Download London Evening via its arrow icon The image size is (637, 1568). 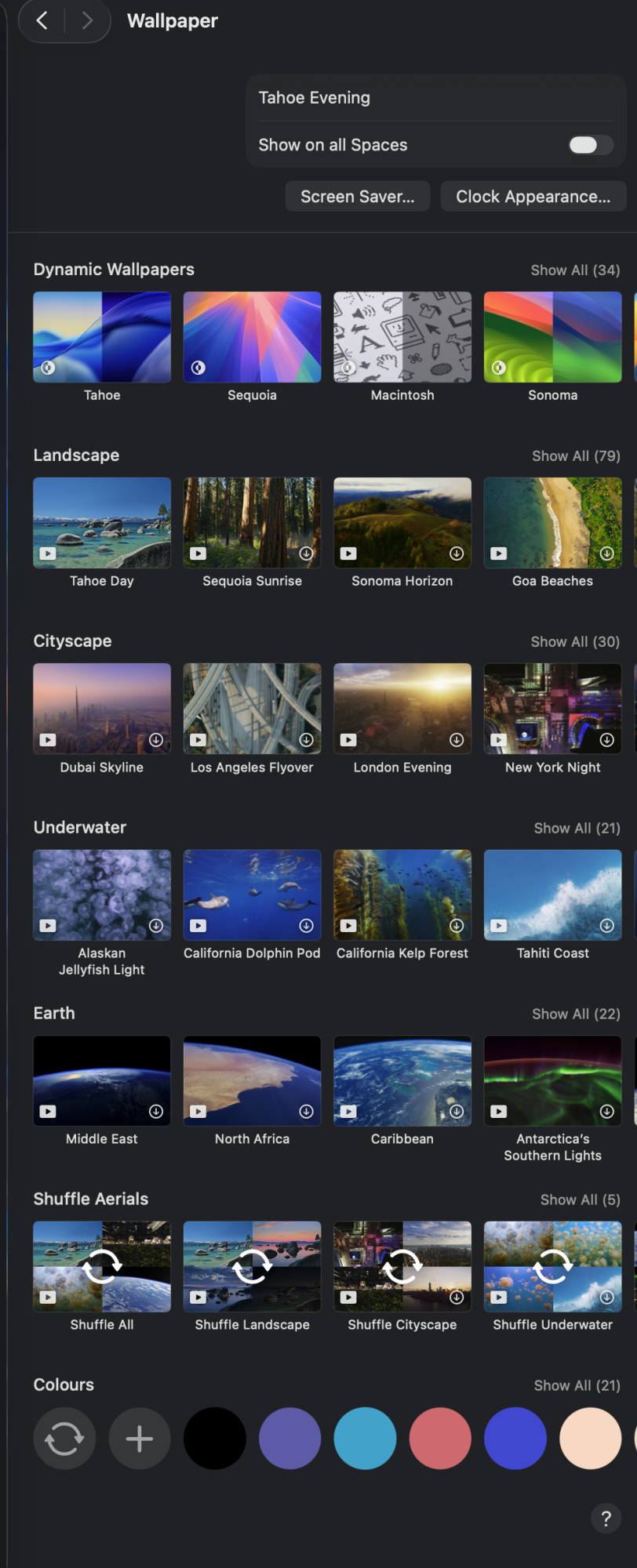pyautogui.click(x=457, y=740)
